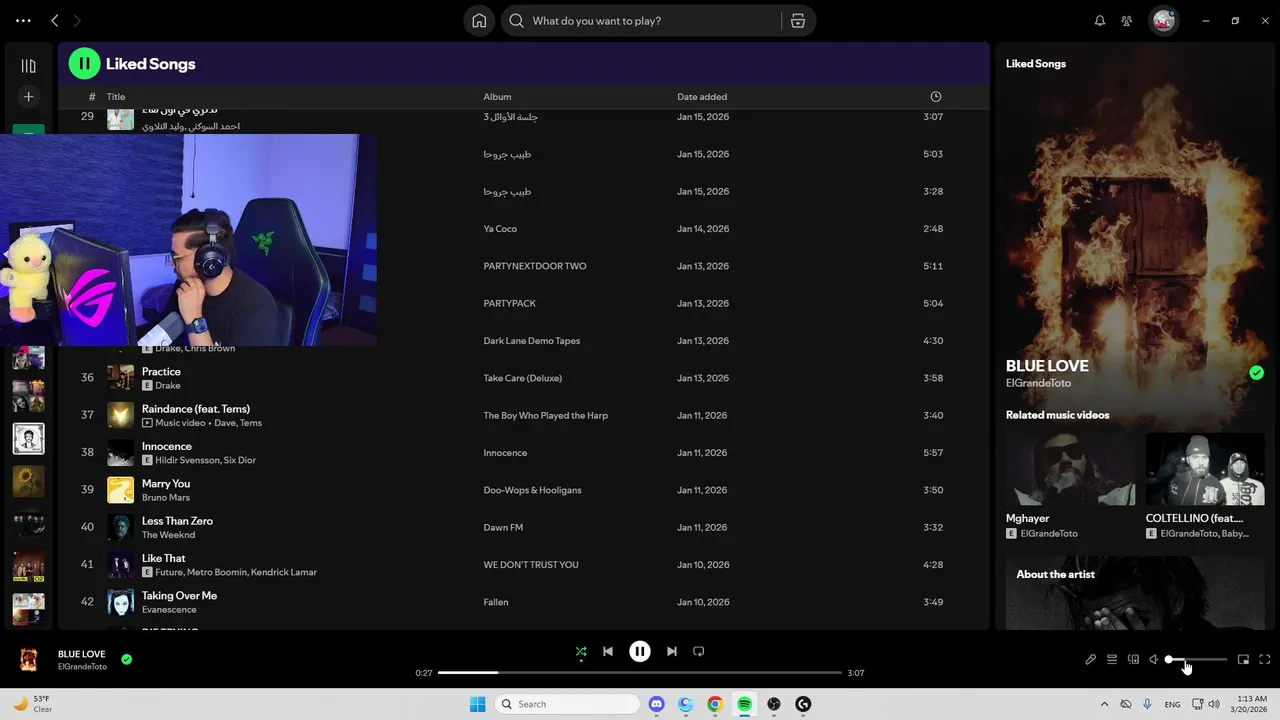Sort by the Date added column
Screen dimensions: 1280x720
(702, 97)
